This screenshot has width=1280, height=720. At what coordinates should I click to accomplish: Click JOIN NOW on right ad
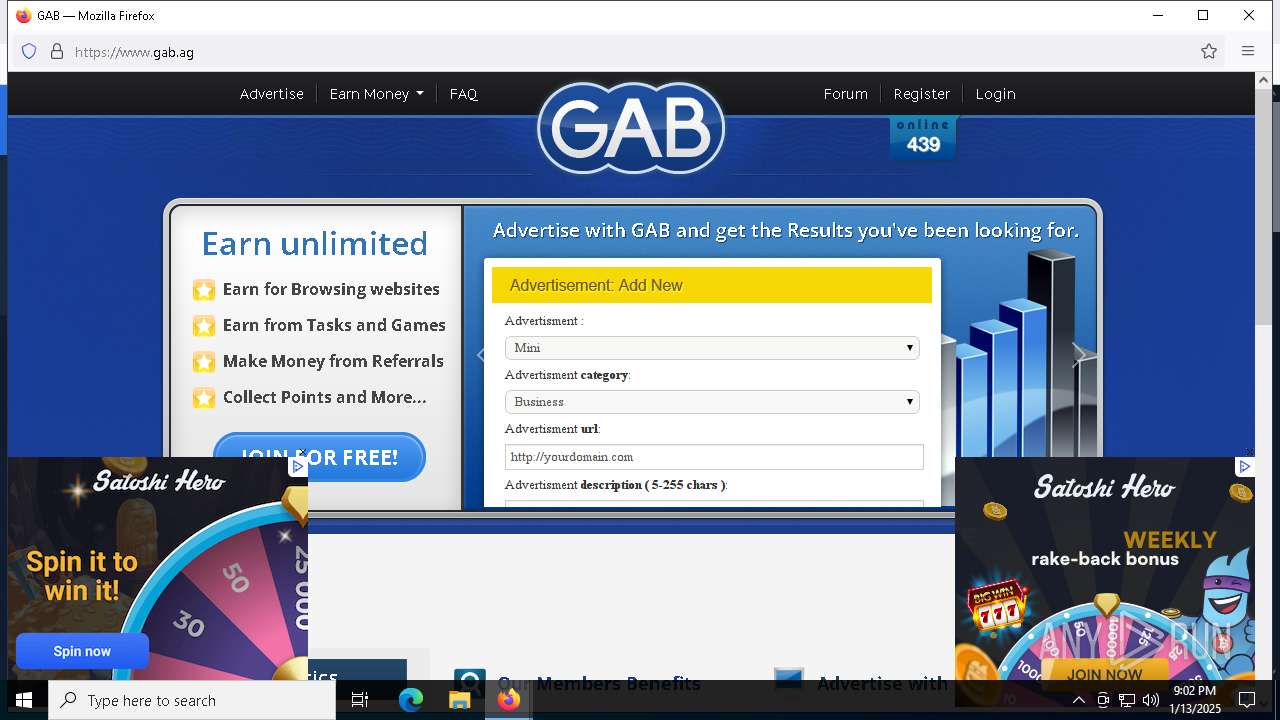(1104, 674)
